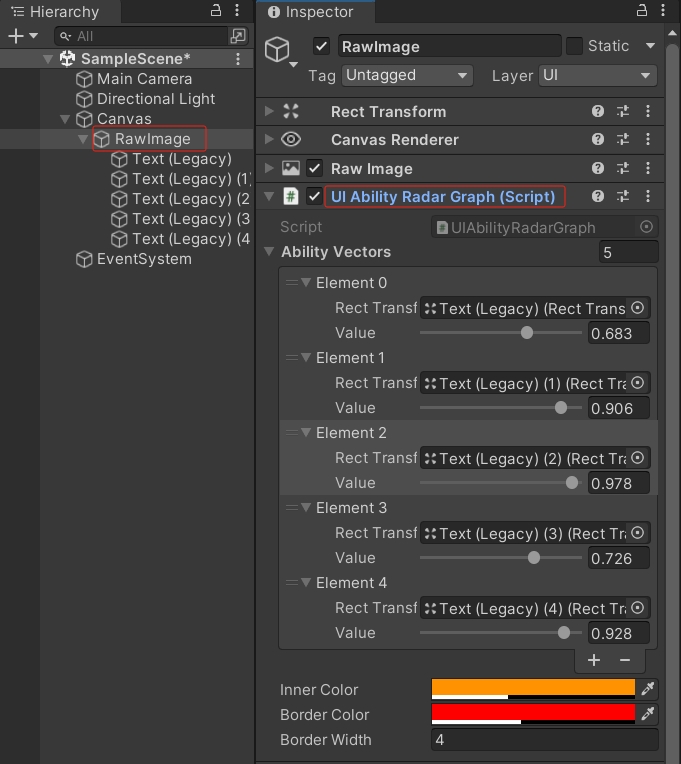The image size is (681, 764).
Task: Click the plus button to add ability vector
Action: [594, 660]
